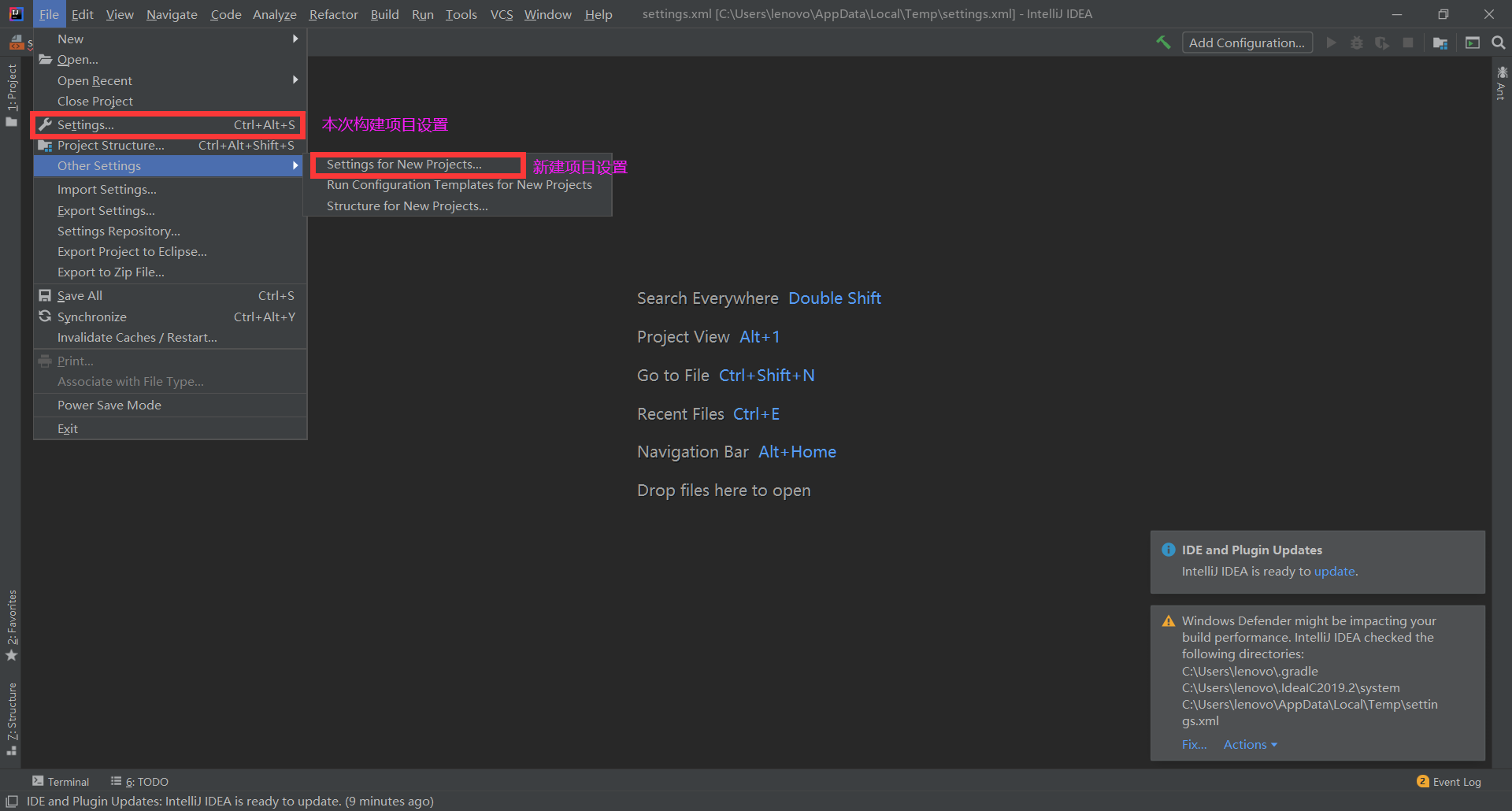
Task: Click the Debug bug icon in toolbar
Action: [x=1357, y=43]
